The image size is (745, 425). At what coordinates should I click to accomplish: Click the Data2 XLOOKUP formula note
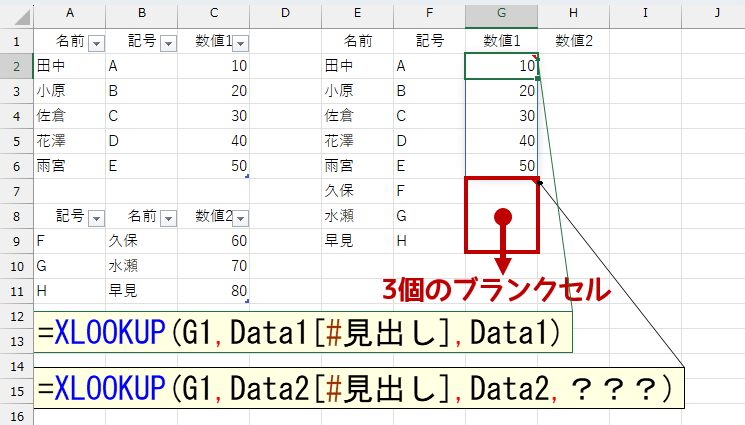point(359,388)
